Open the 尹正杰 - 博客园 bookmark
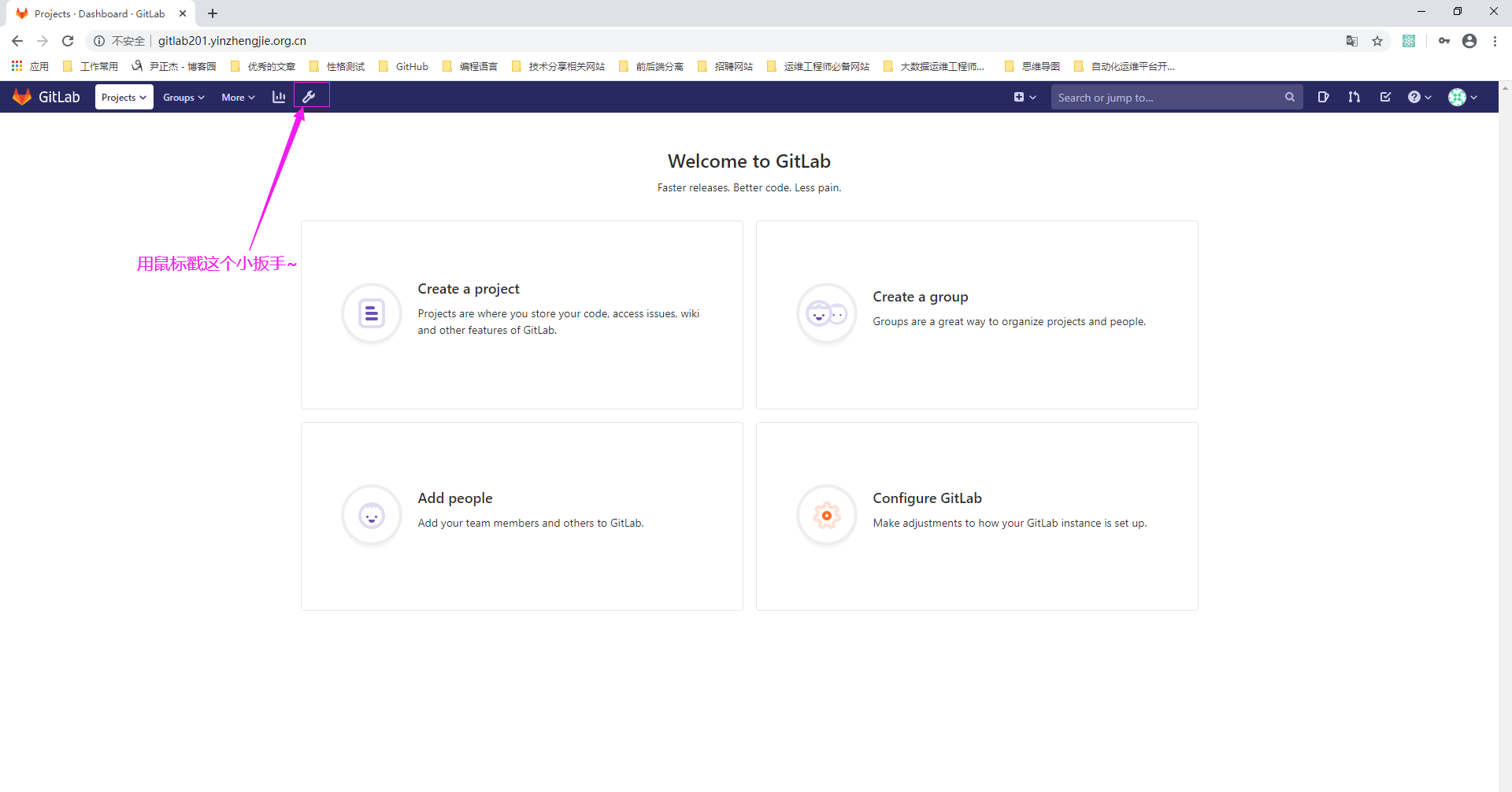 [x=174, y=66]
